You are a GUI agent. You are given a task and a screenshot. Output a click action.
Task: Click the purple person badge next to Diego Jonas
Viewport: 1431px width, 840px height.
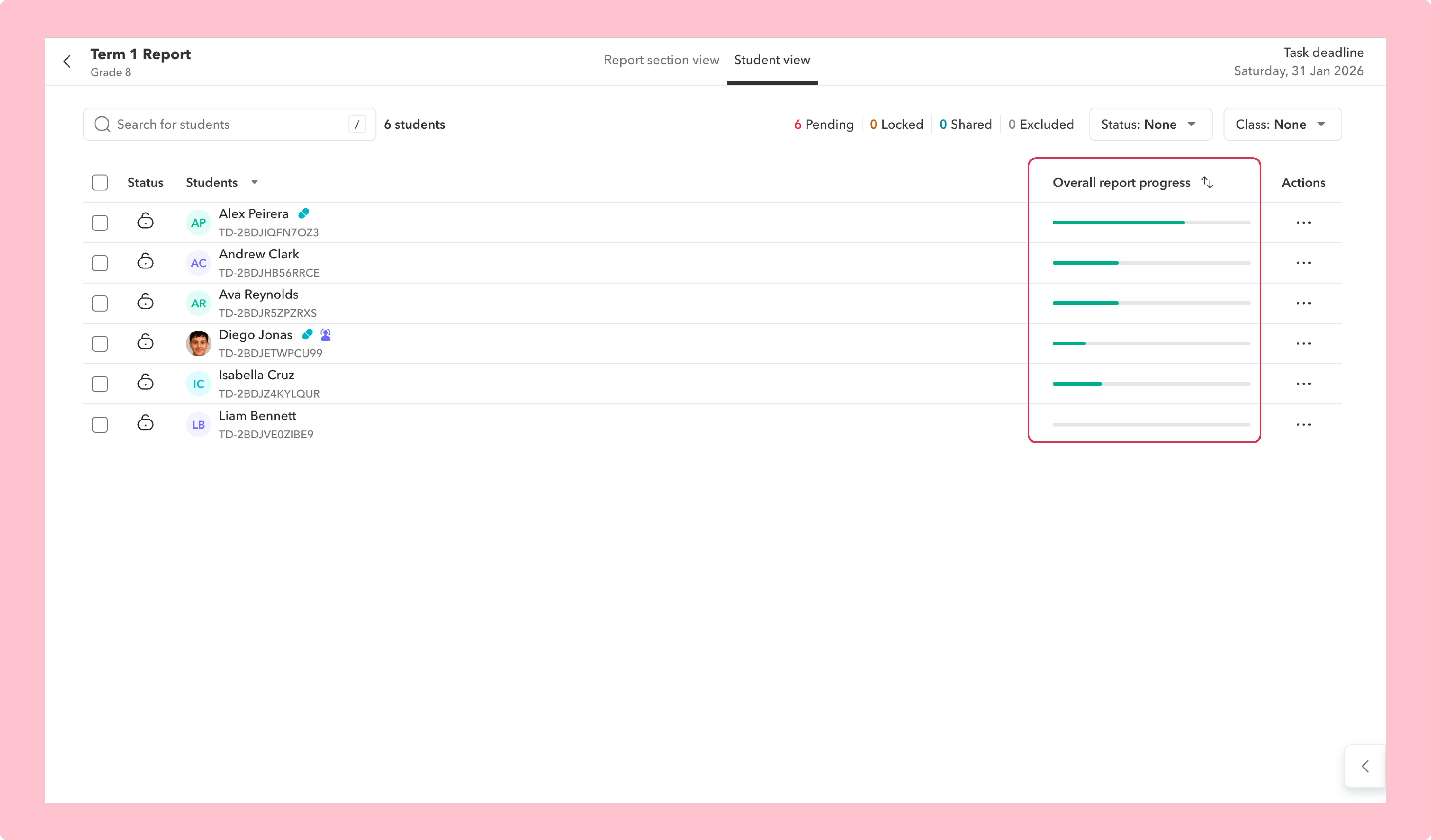325,334
